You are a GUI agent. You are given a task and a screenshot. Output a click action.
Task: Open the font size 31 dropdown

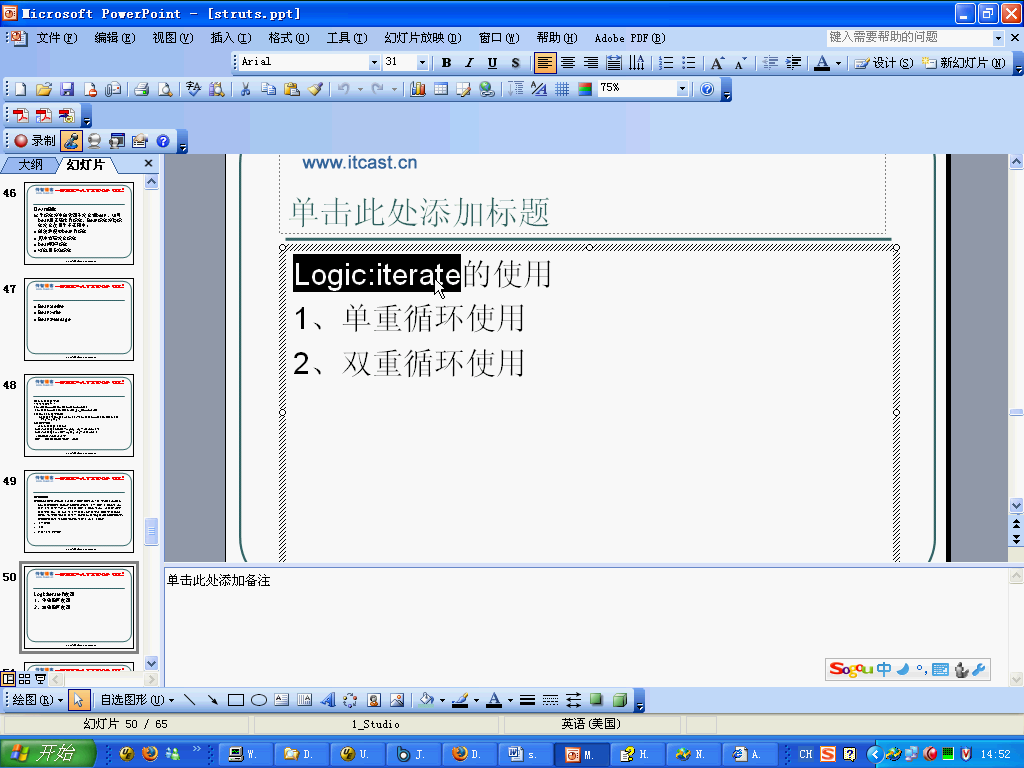tap(423, 62)
